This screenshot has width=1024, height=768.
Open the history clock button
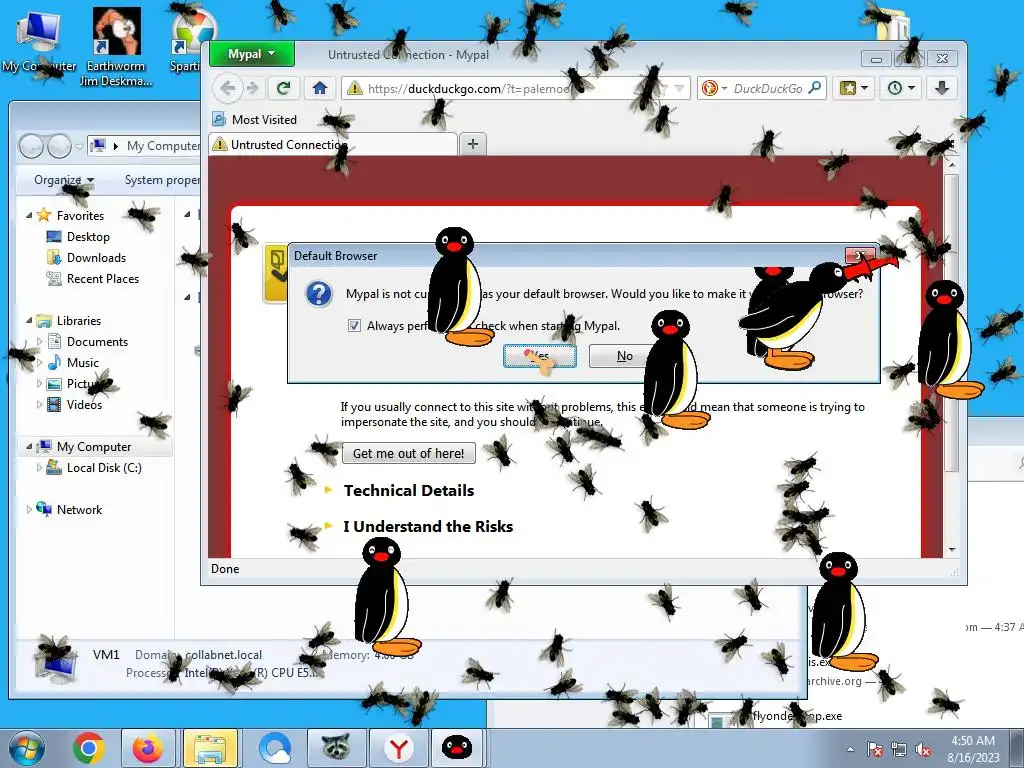point(901,88)
